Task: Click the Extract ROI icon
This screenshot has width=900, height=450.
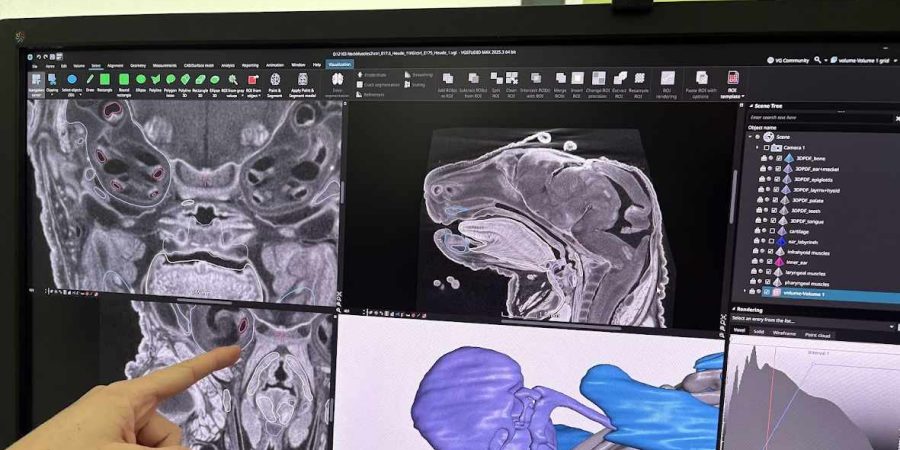Action: coord(620,81)
